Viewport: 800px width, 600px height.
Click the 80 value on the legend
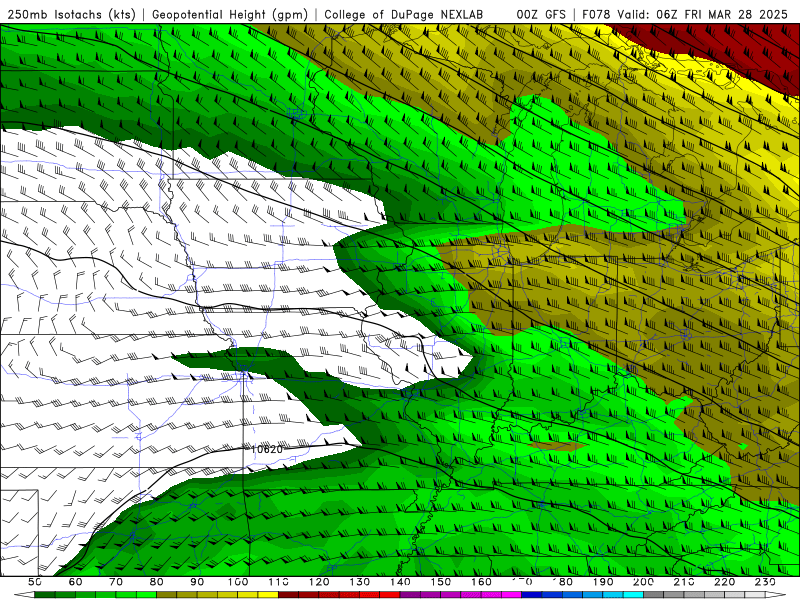[156, 582]
